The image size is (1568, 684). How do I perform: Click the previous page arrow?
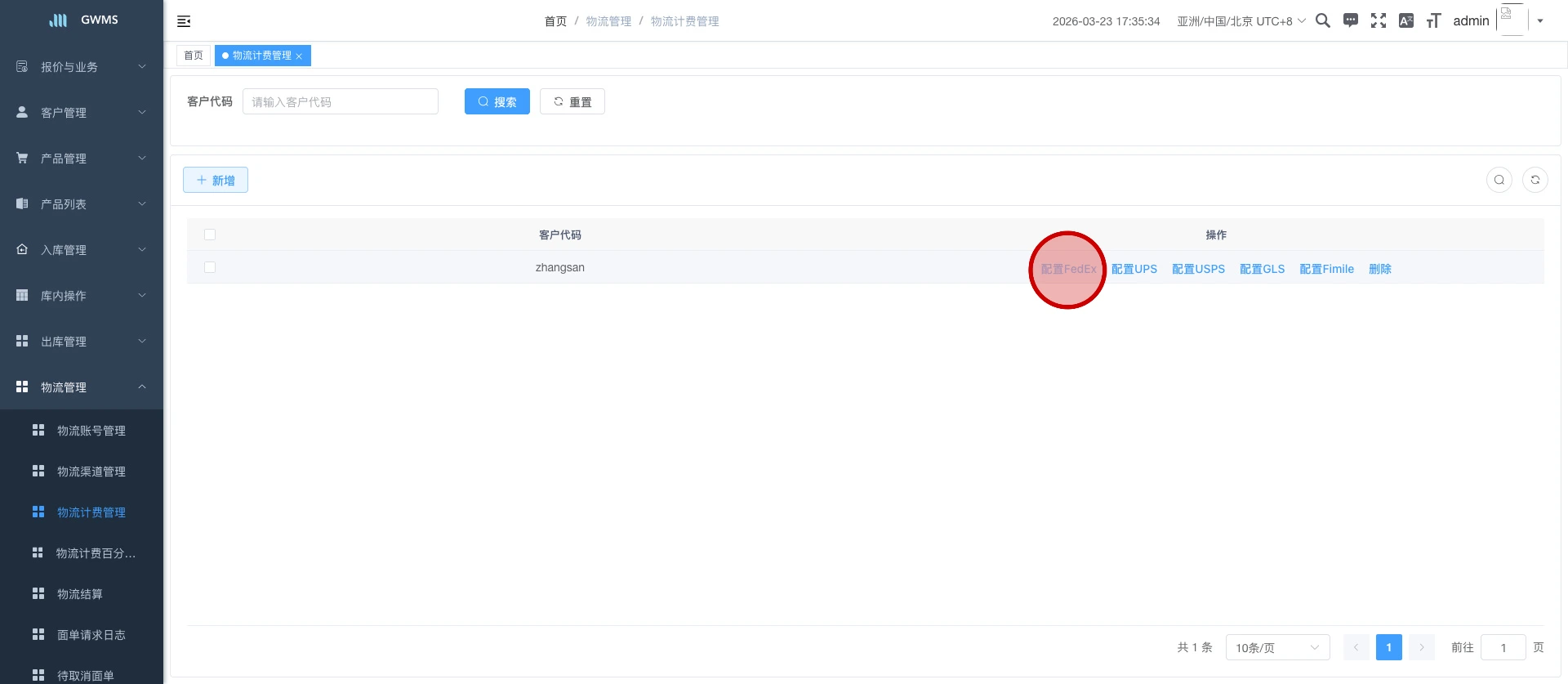tap(1356, 647)
